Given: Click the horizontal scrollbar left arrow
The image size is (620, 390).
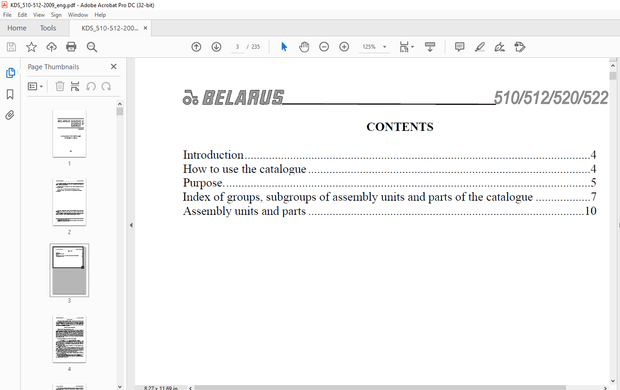Looking at the screenshot, I should point(190,388).
